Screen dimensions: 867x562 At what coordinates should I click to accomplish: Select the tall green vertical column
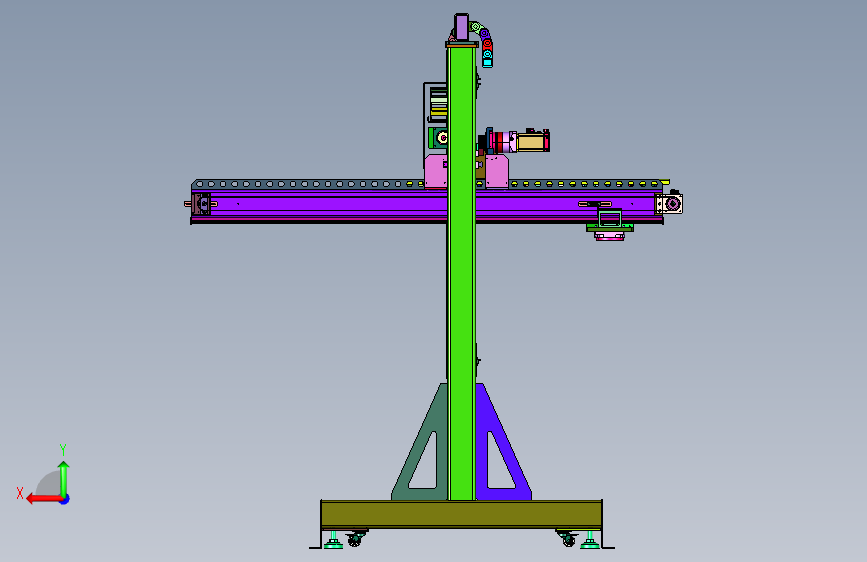(x=461, y=273)
